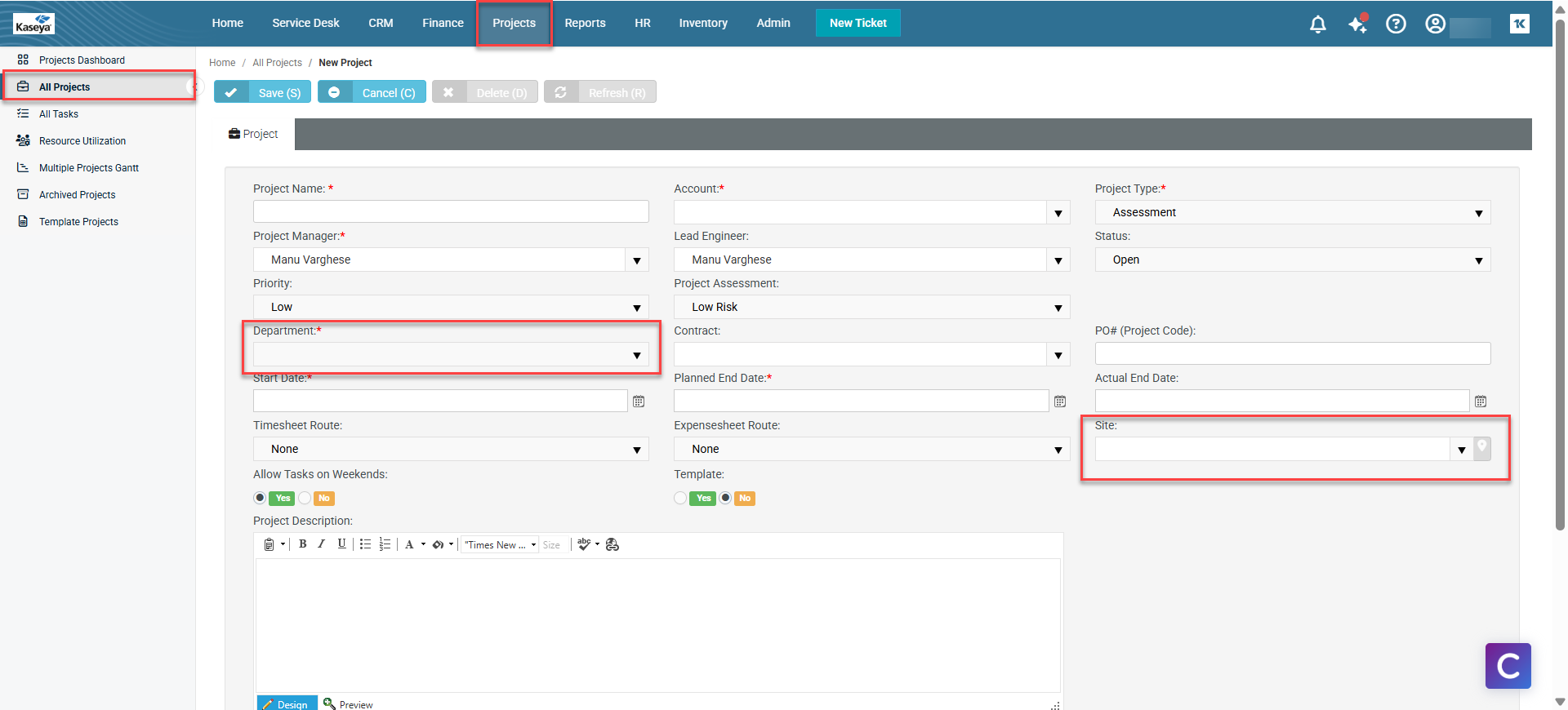Viewport: 1568px width, 710px height.
Task: Click the Site map location pin icon
Action: [1481, 448]
